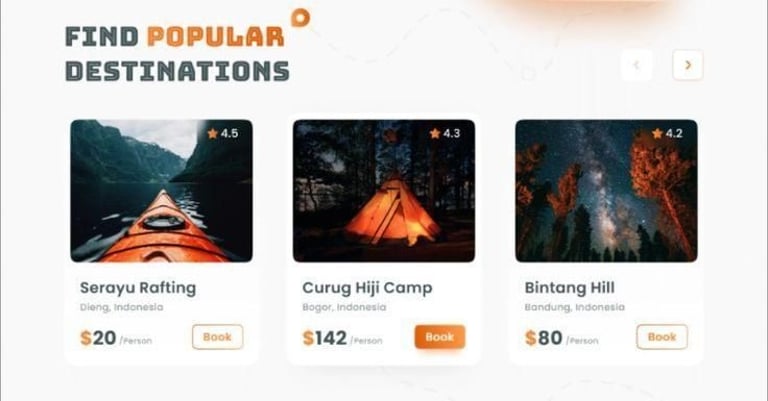Book the Serayu Rafting trip
This screenshot has height=401, width=768.
coord(217,337)
